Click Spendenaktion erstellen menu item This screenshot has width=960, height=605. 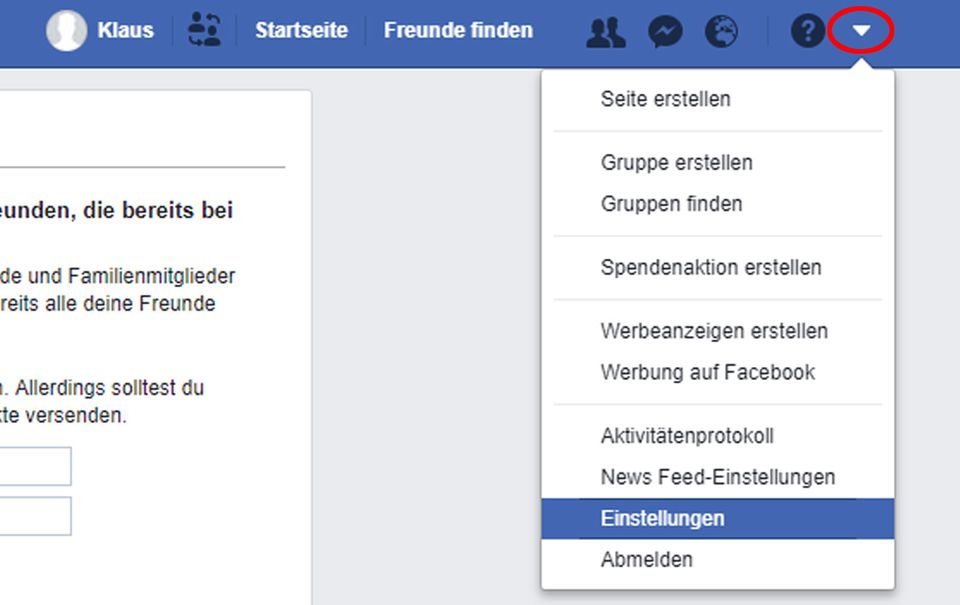click(711, 267)
